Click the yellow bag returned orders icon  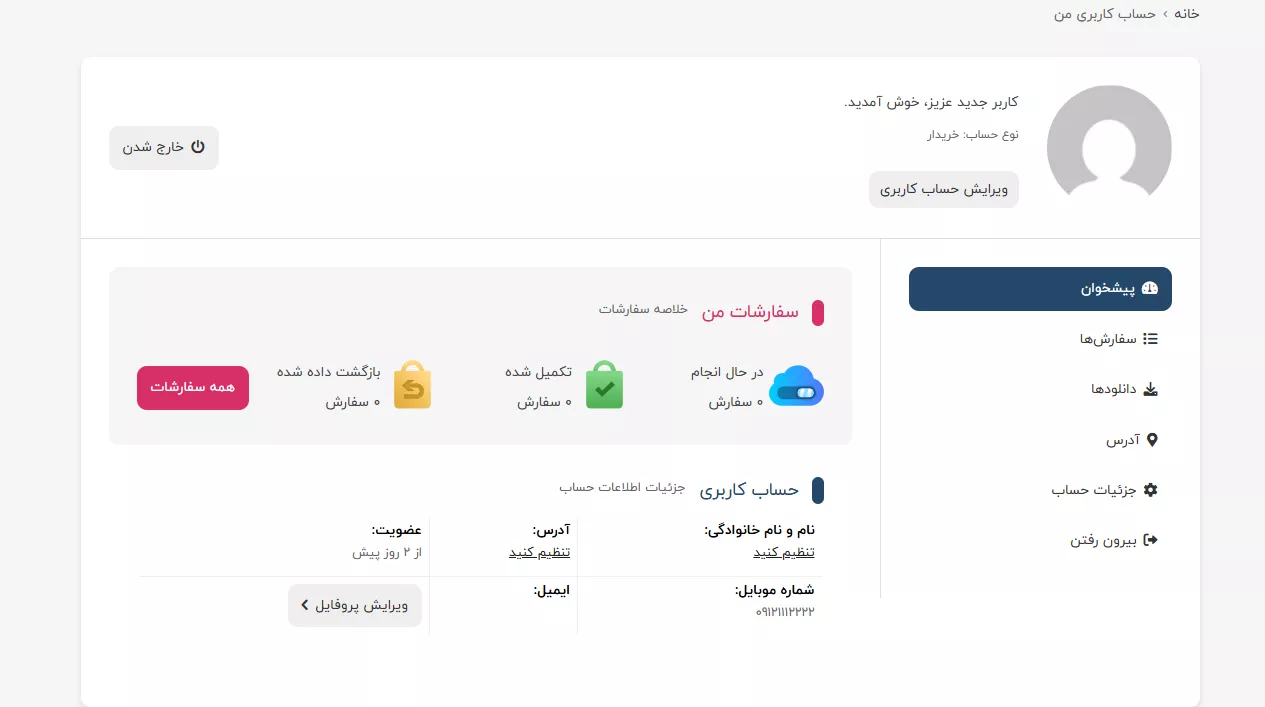point(412,385)
